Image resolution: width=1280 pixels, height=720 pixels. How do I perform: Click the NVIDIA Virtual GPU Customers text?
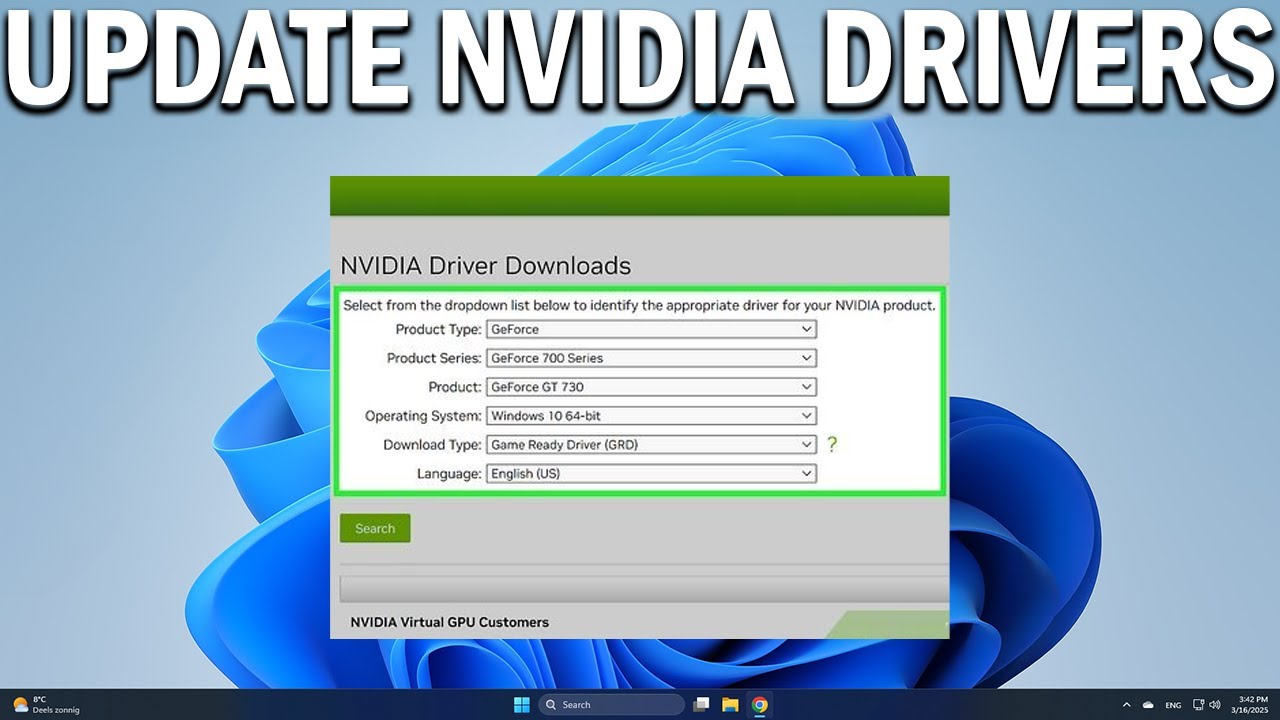[x=449, y=622]
